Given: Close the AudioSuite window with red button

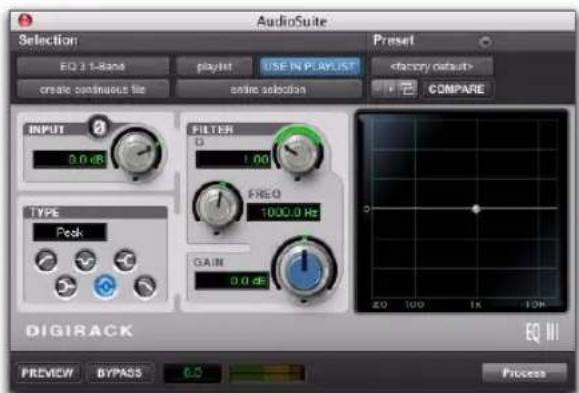Looking at the screenshot, I should [25, 20].
